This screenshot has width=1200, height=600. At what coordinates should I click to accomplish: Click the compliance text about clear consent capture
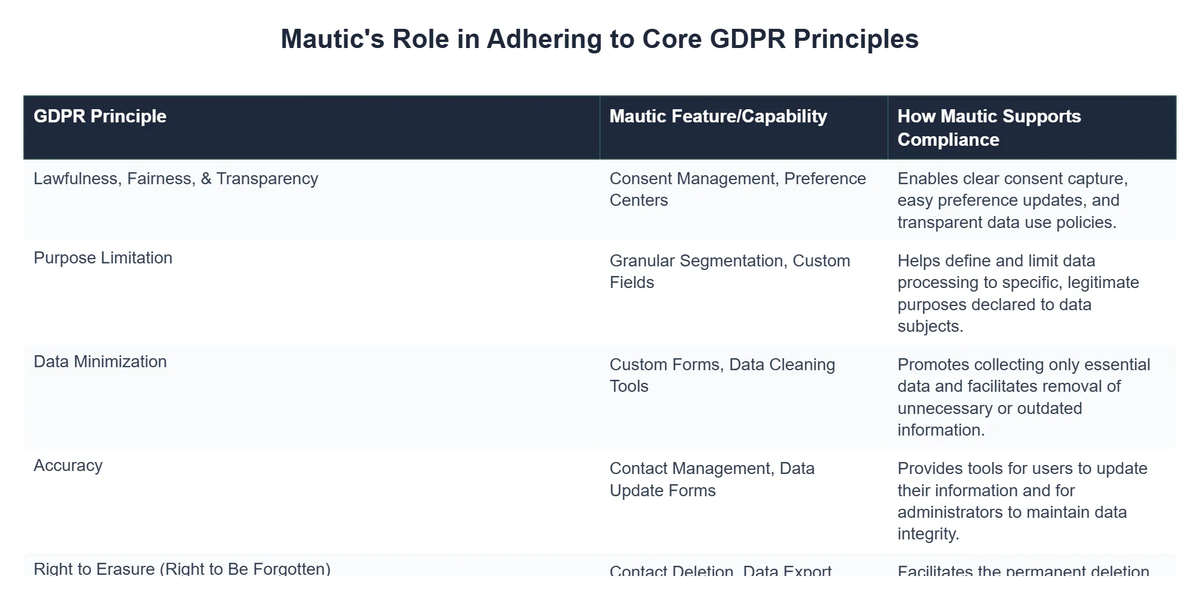1022,200
